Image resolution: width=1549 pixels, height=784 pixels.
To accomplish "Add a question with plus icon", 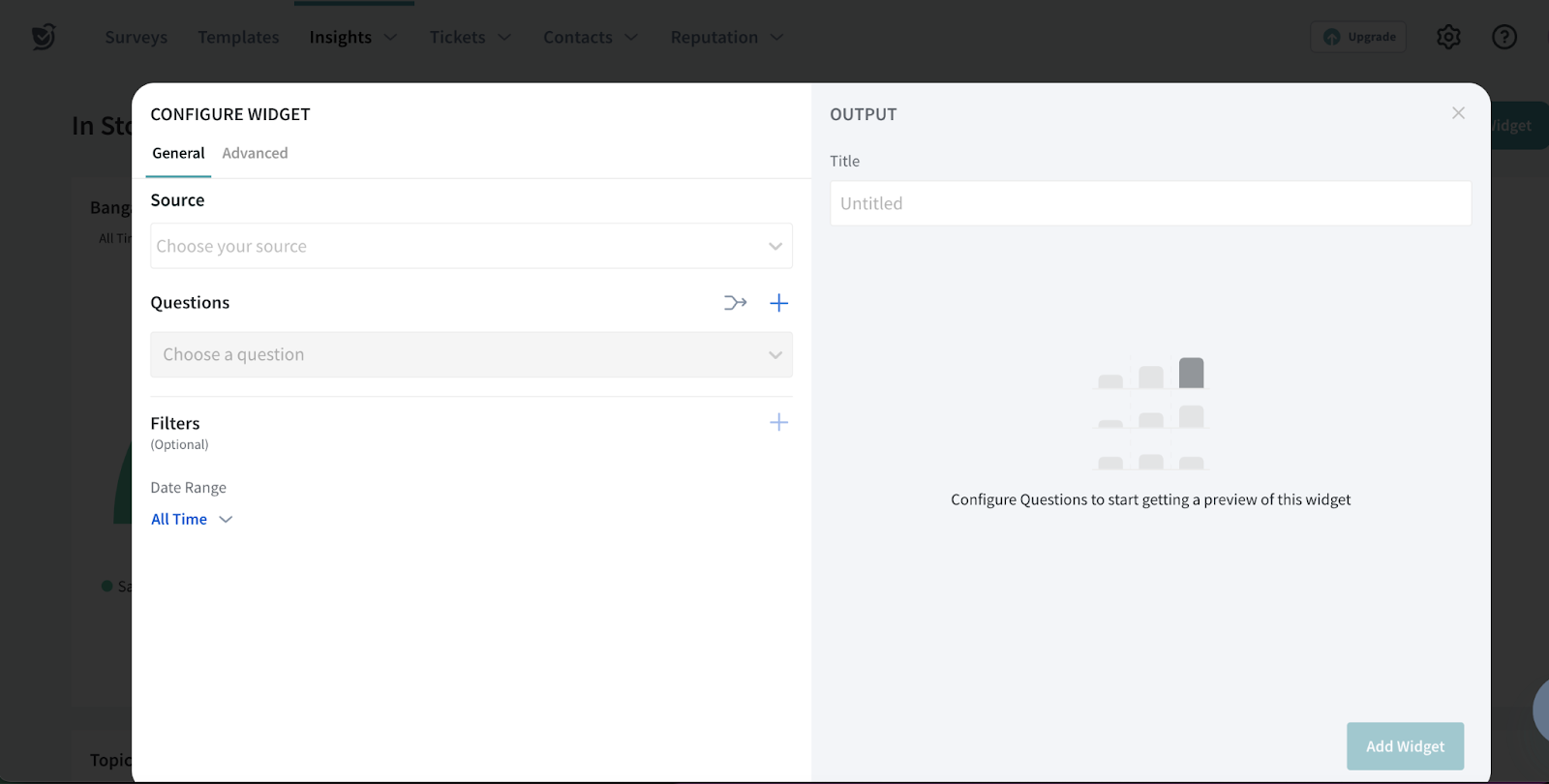I will coord(778,303).
